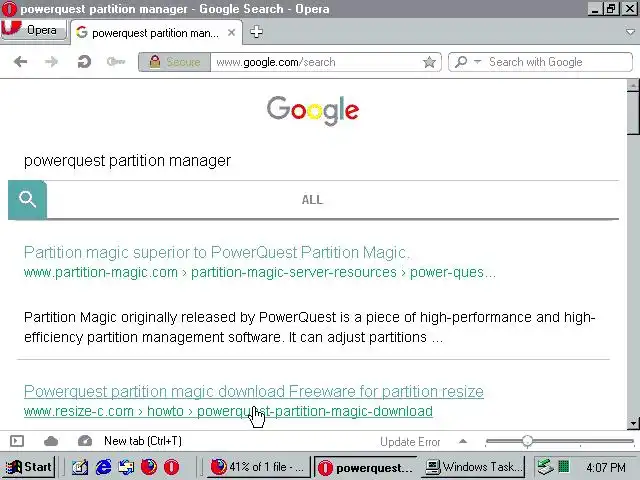Open Partition magic superior to PowerQuest link
640x480 pixels.
217,253
